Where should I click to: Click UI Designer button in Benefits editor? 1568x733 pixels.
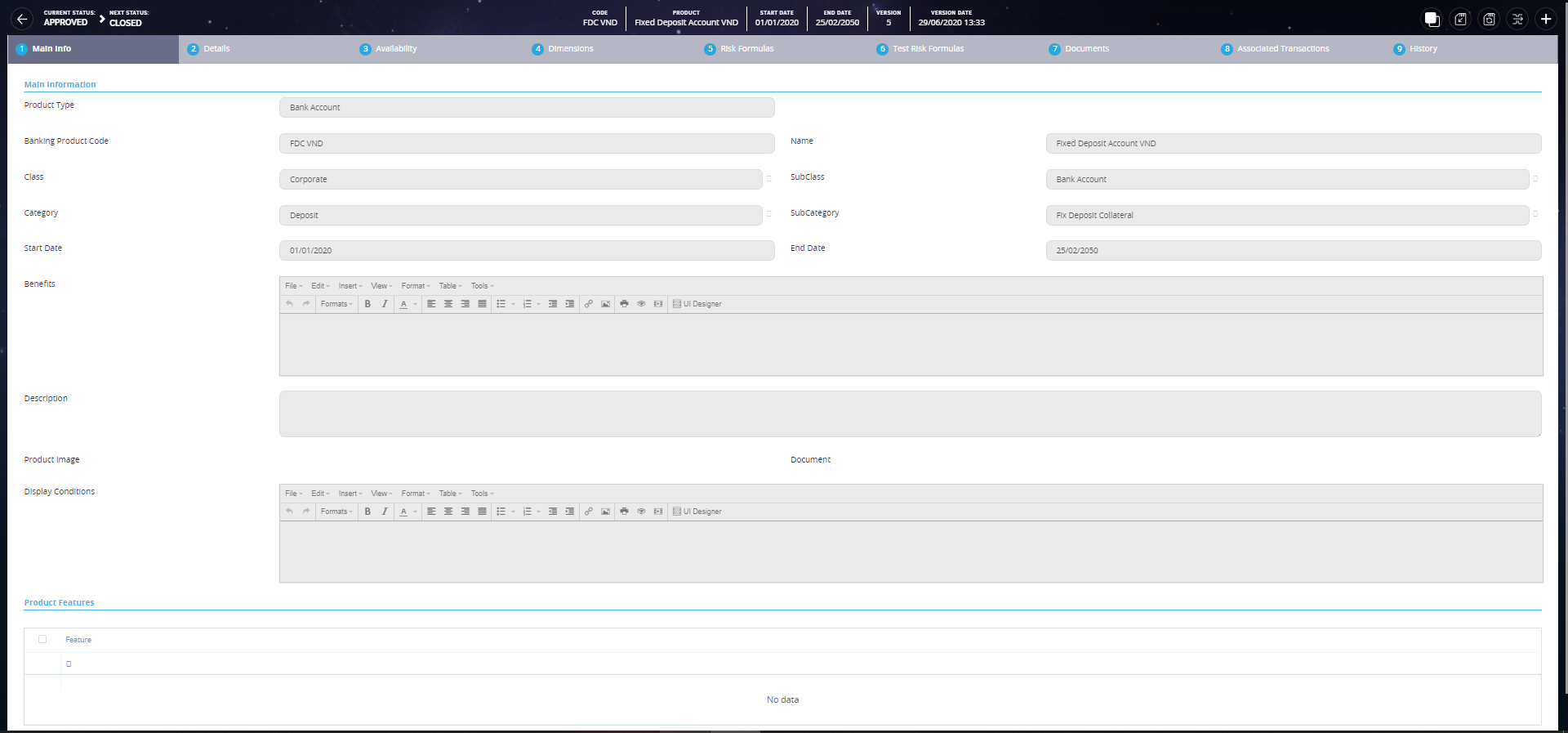pyautogui.click(x=697, y=304)
